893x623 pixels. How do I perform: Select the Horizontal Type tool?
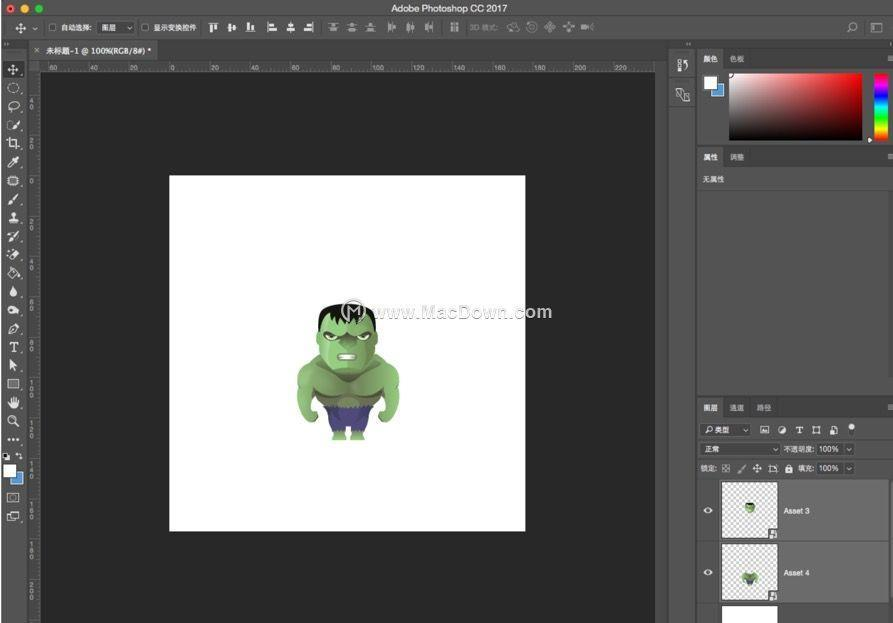(13, 347)
